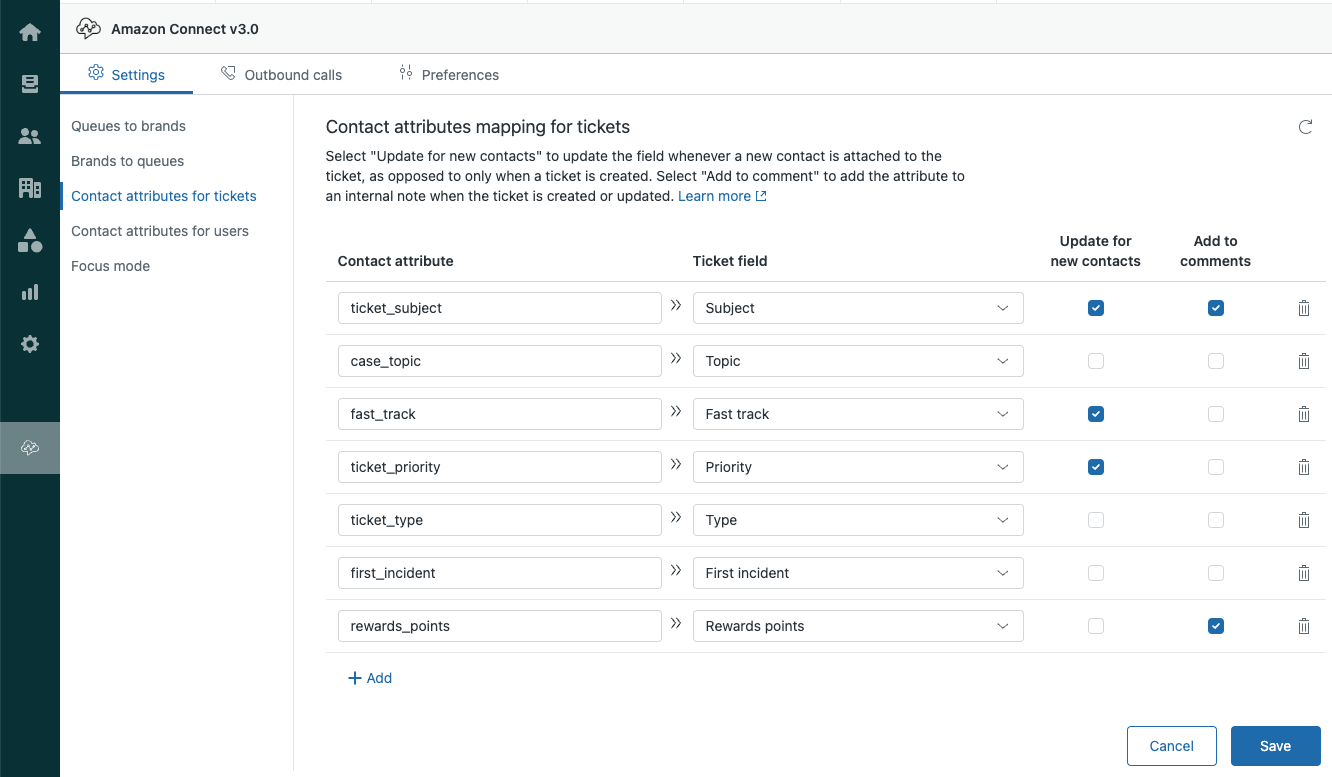Screen dimensions: 1332x777
Task: Click the Save button
Action: 1275,746
